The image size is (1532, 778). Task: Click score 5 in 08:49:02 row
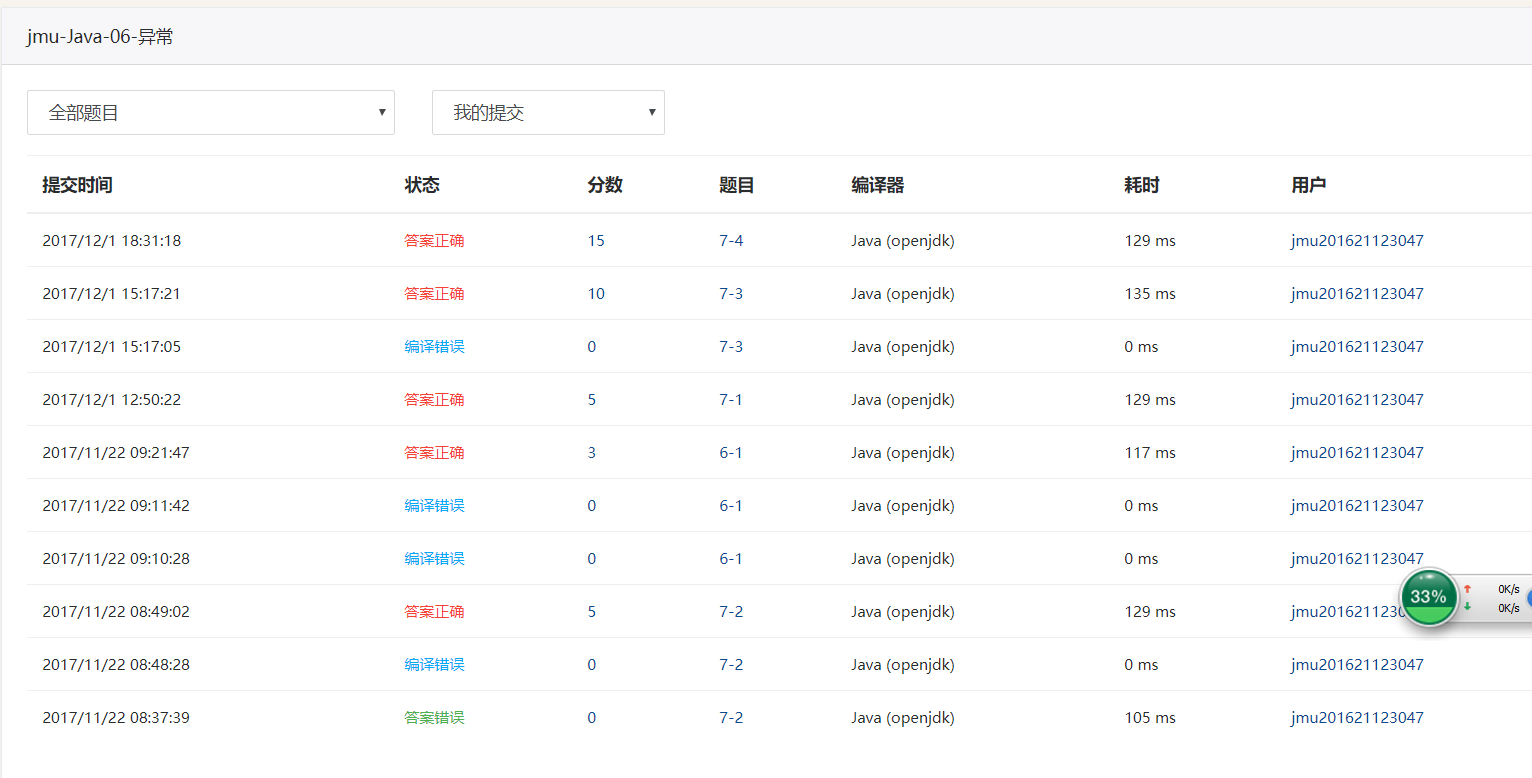coord(592,612)
